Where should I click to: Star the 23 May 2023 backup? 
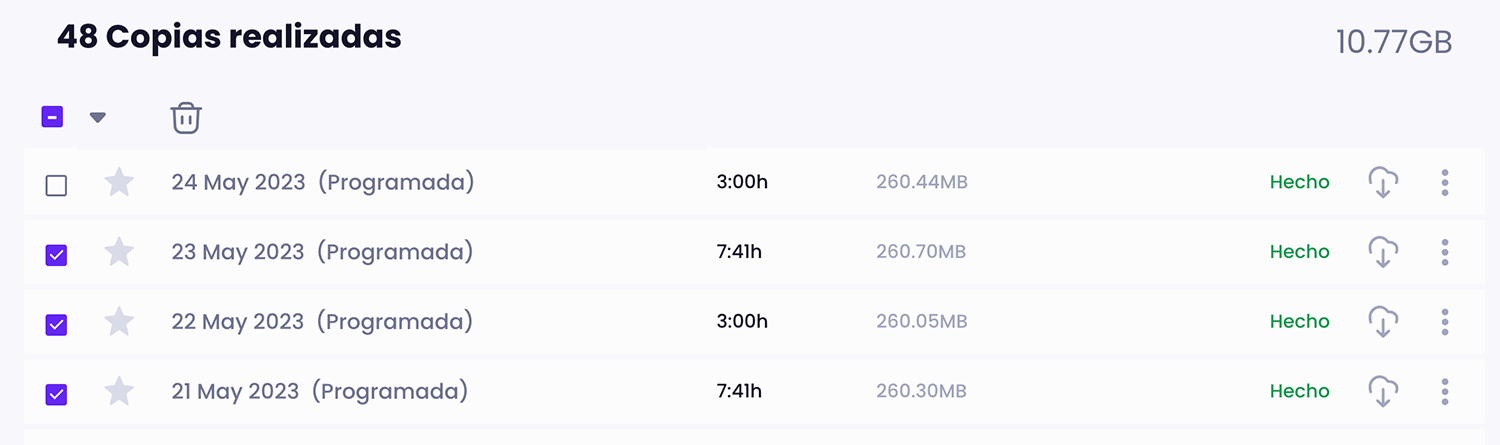(x=119, y=252)
